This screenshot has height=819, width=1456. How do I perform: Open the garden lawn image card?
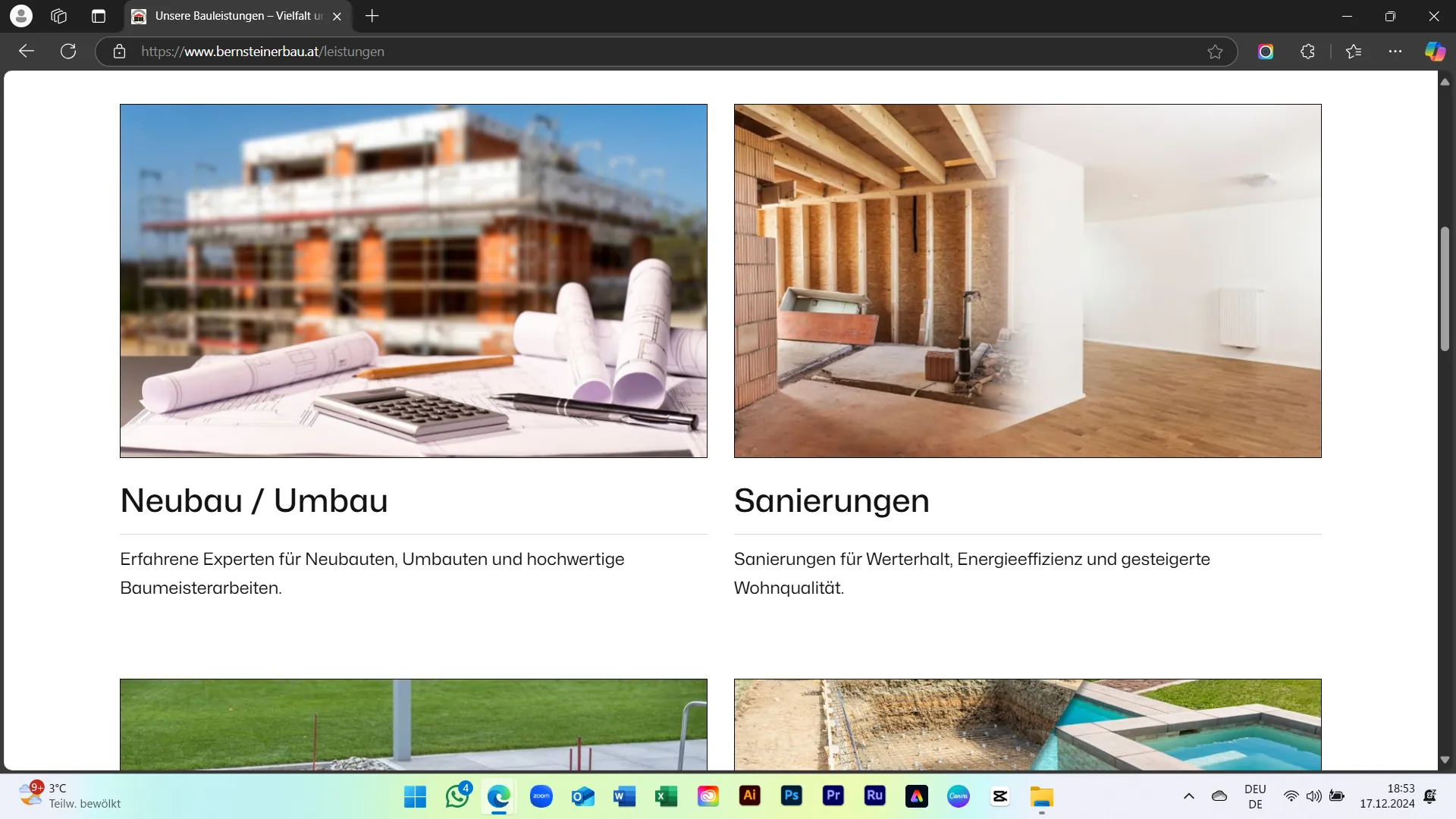tap(413, 725)
